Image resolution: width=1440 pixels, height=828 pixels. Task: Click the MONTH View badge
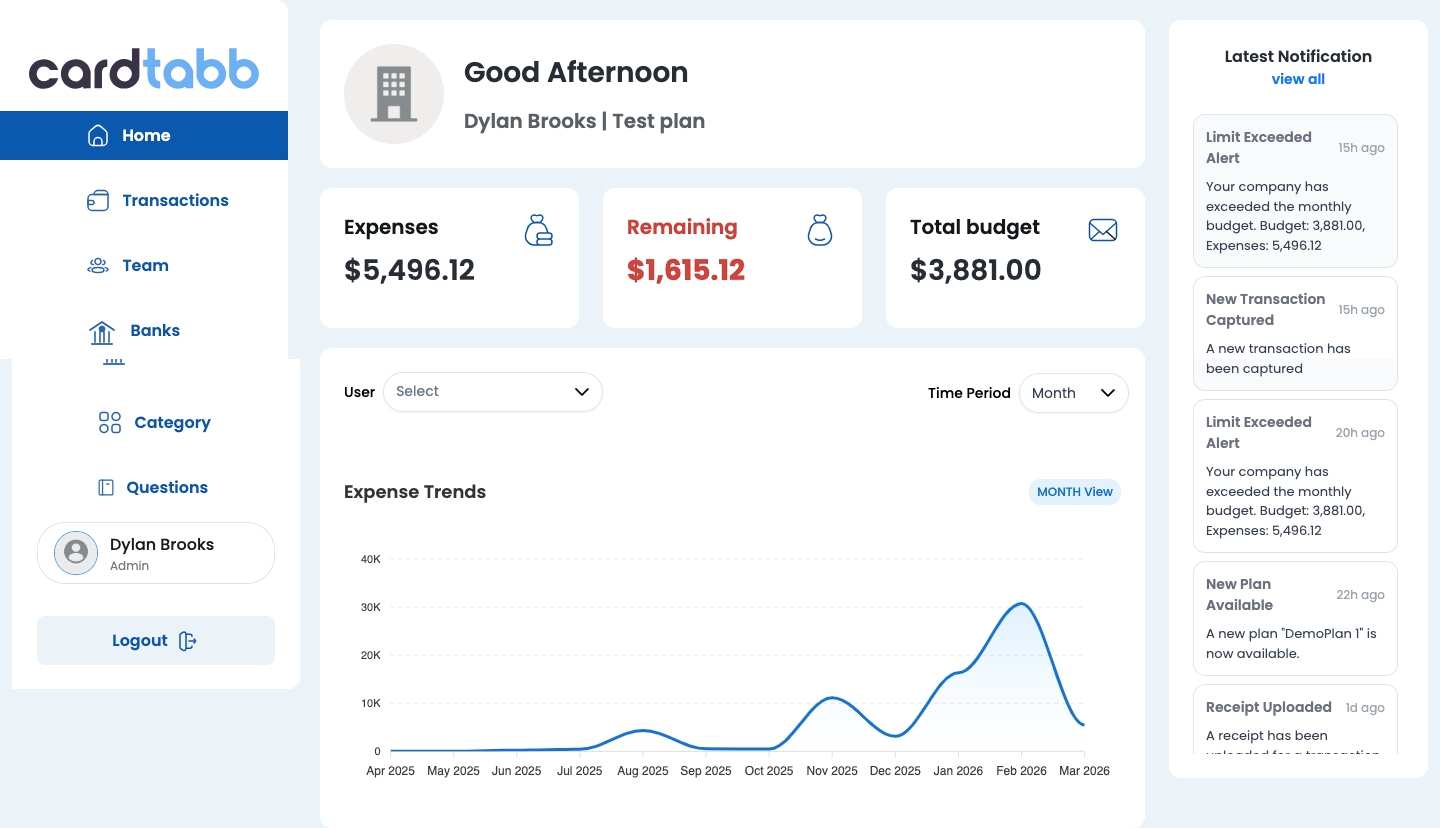(1074, 492)
